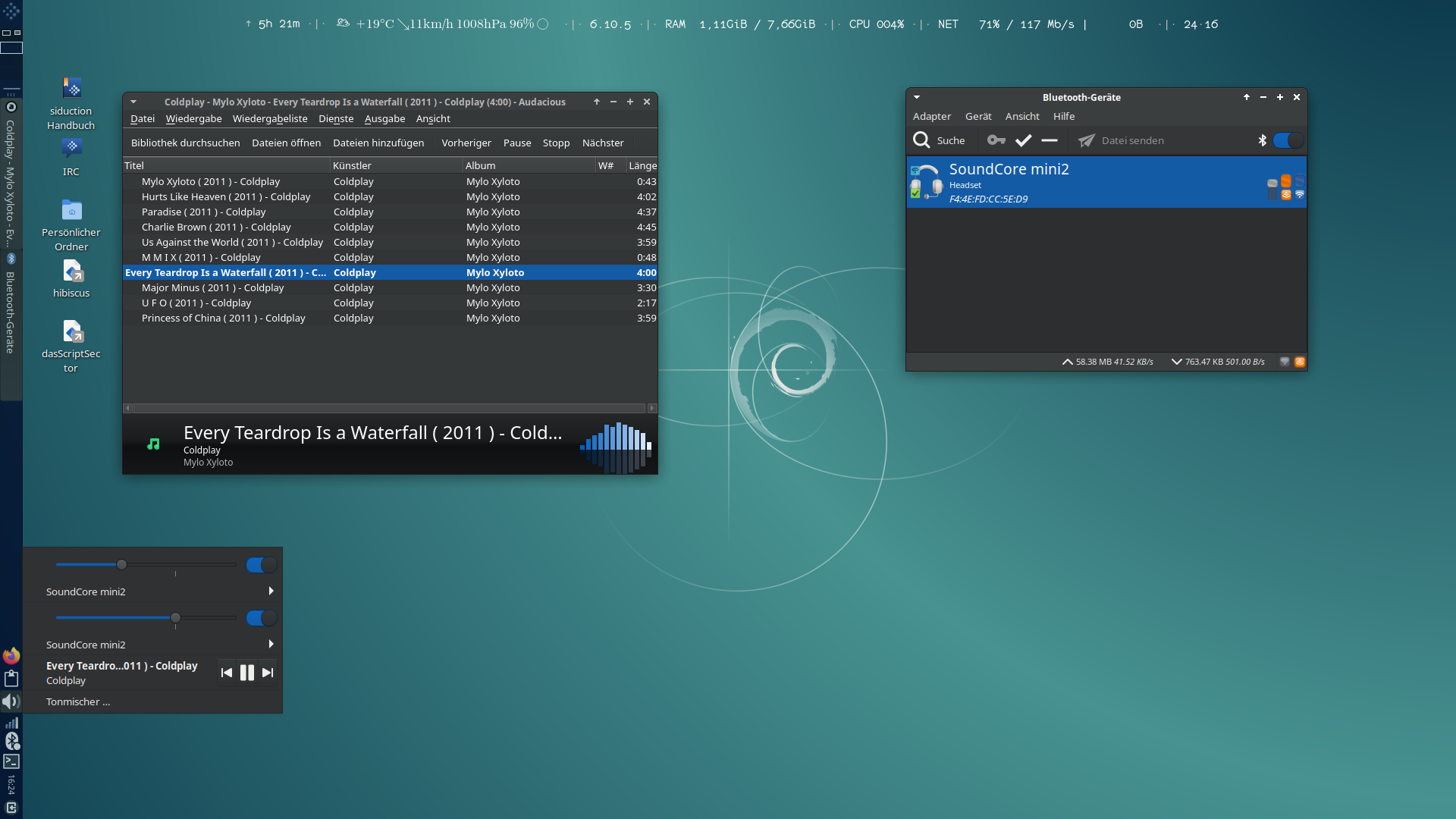Toggle the Bluetooth adapter power switch
1456x819 pixels.
click(x=1288, y=140)
